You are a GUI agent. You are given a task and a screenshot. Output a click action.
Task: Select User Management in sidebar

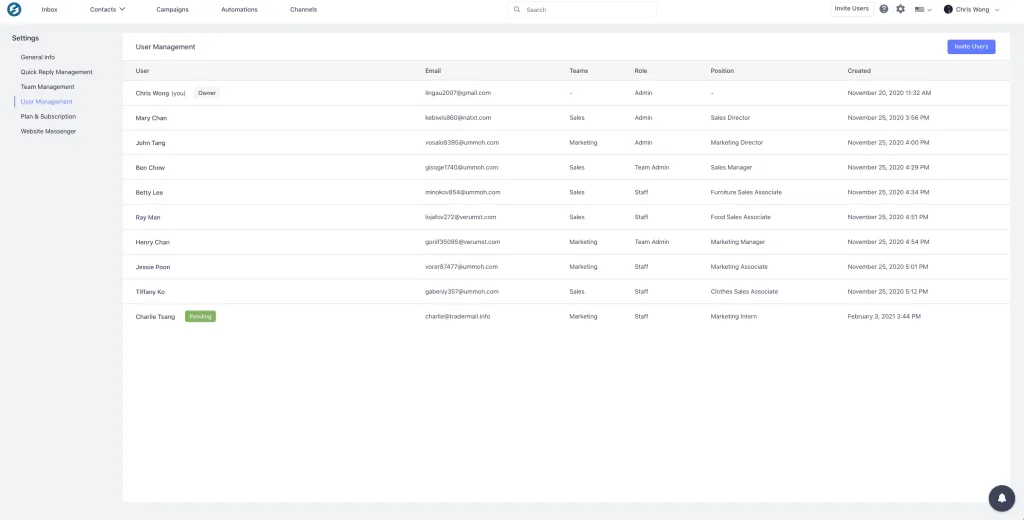click(x=46, y=102)
